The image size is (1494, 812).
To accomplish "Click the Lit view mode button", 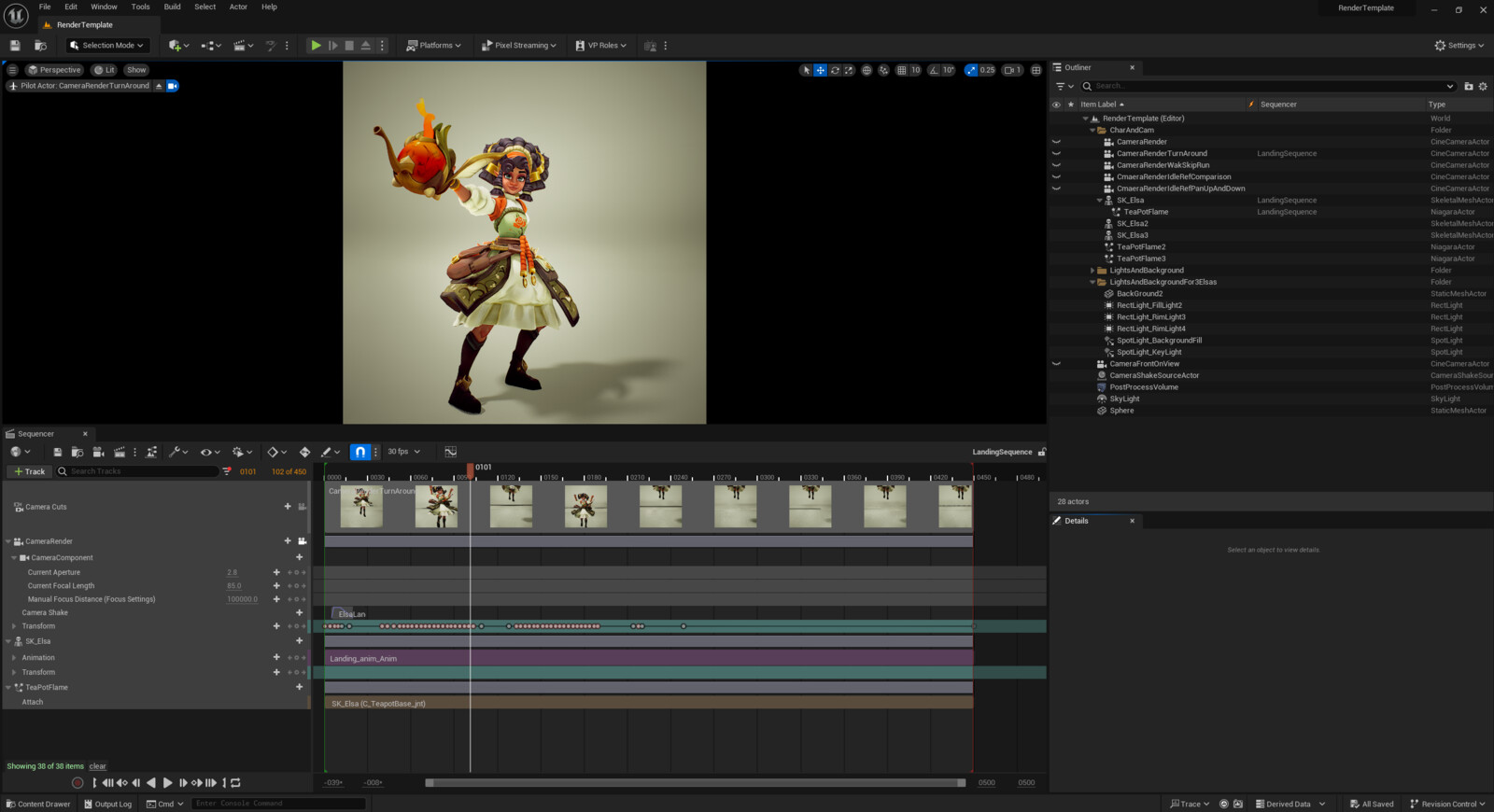I will [105, 70].
